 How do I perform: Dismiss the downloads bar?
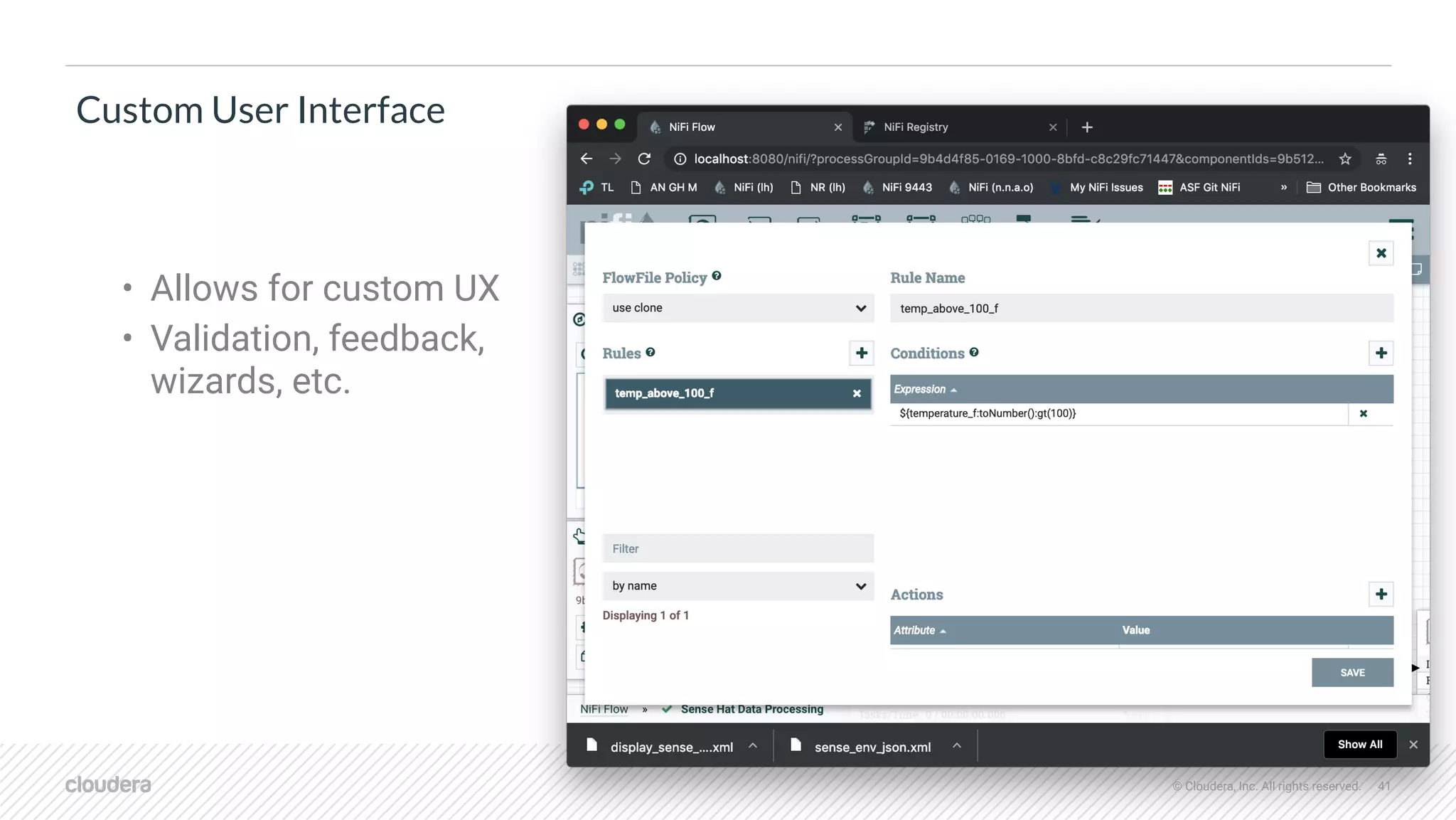1413,745
